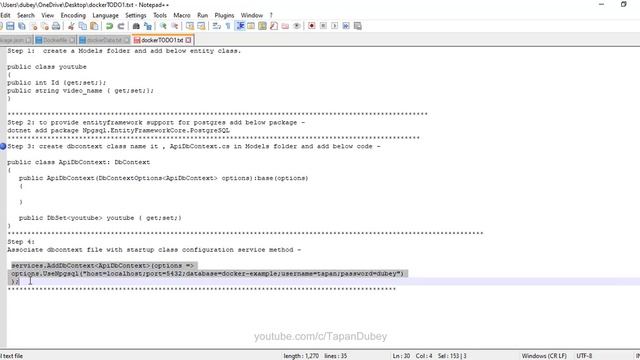
Task: Toggle synchronize vertical scrolling icon
Action: (x=190, y=26)
